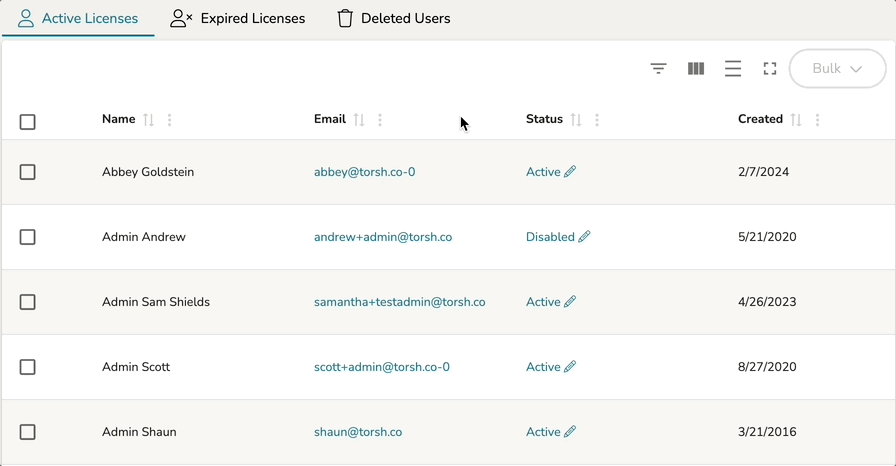
Task: Select the Admin Sam Shields name cell
Action: (x=156, y=302)
